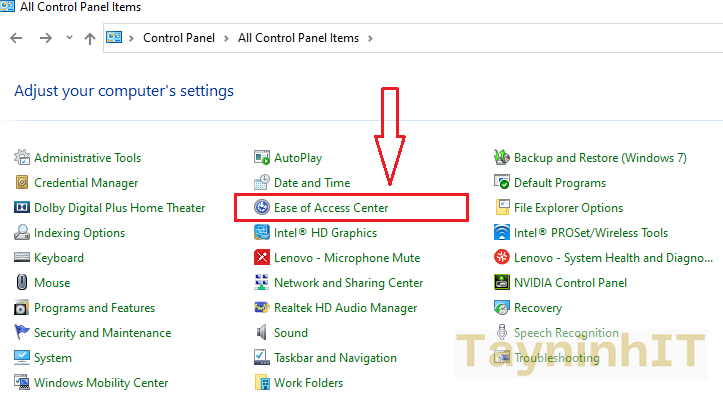This screenshot has height=404, width=723.
Task: Open the Programs and Features link
Action: (94, 308)
